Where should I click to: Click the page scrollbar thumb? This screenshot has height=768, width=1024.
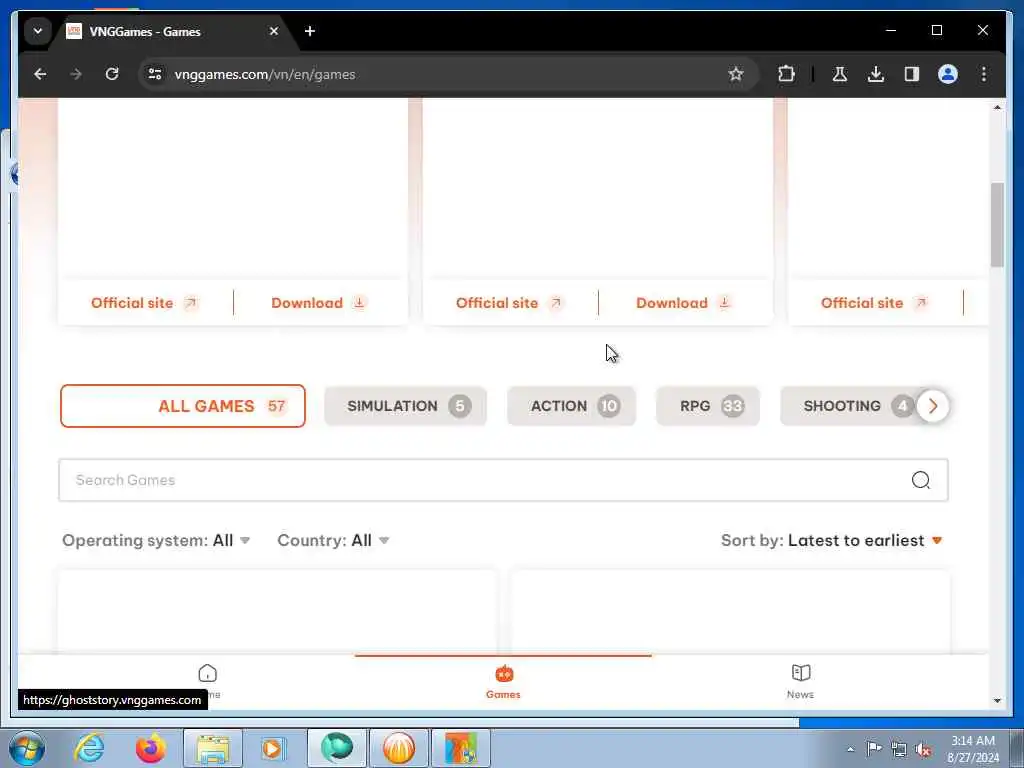997,225
